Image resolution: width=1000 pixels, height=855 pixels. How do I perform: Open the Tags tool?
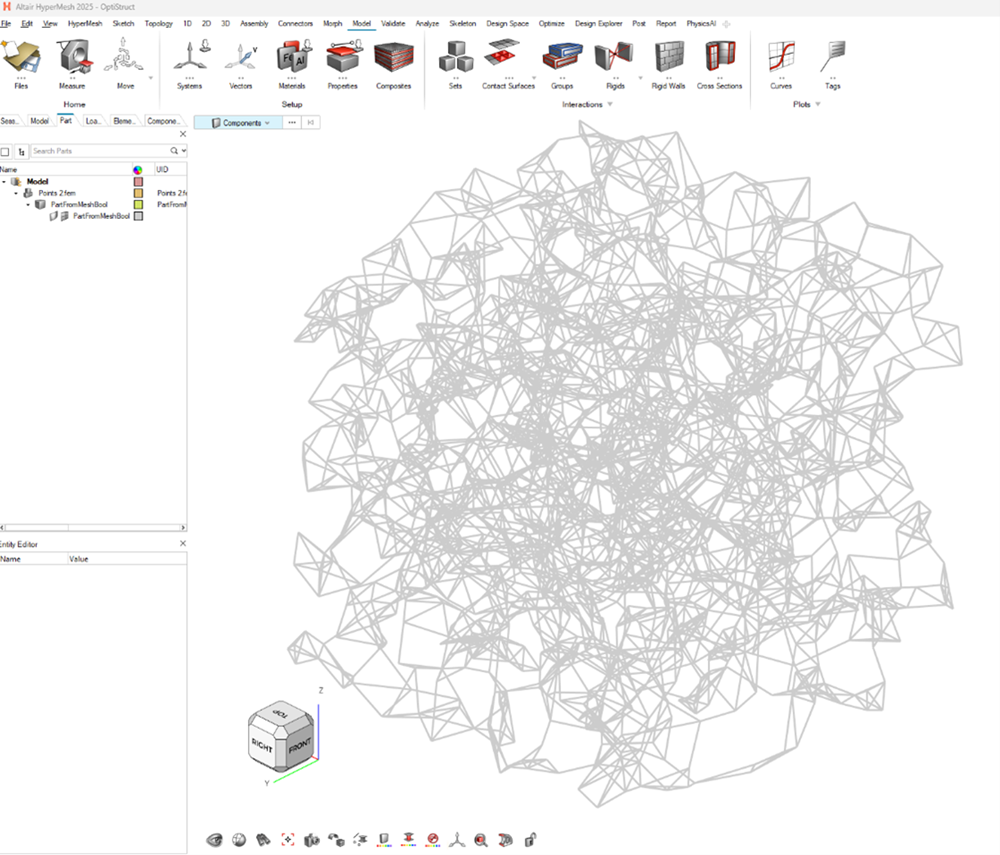tap(832, 62)
